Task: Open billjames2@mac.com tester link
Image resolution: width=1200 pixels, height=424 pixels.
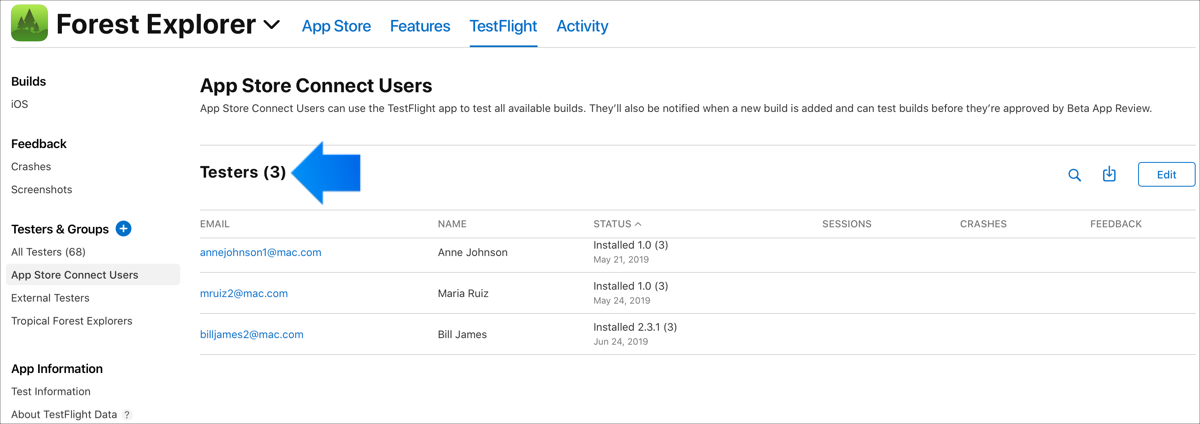Action: (x=252, y=334)
